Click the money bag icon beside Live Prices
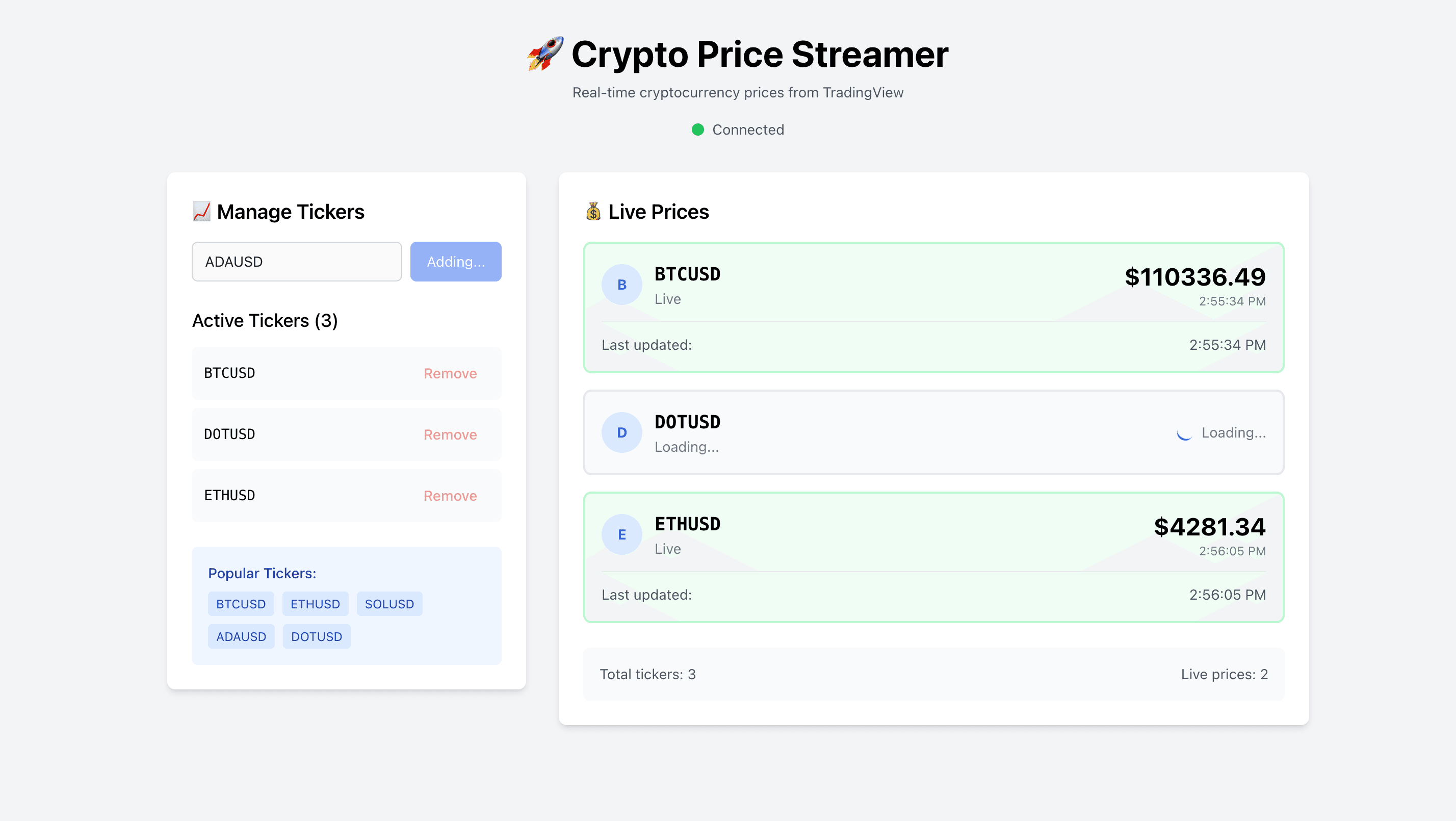The width and height of the screenshot is (1456, 821). (x=592, y=212)
